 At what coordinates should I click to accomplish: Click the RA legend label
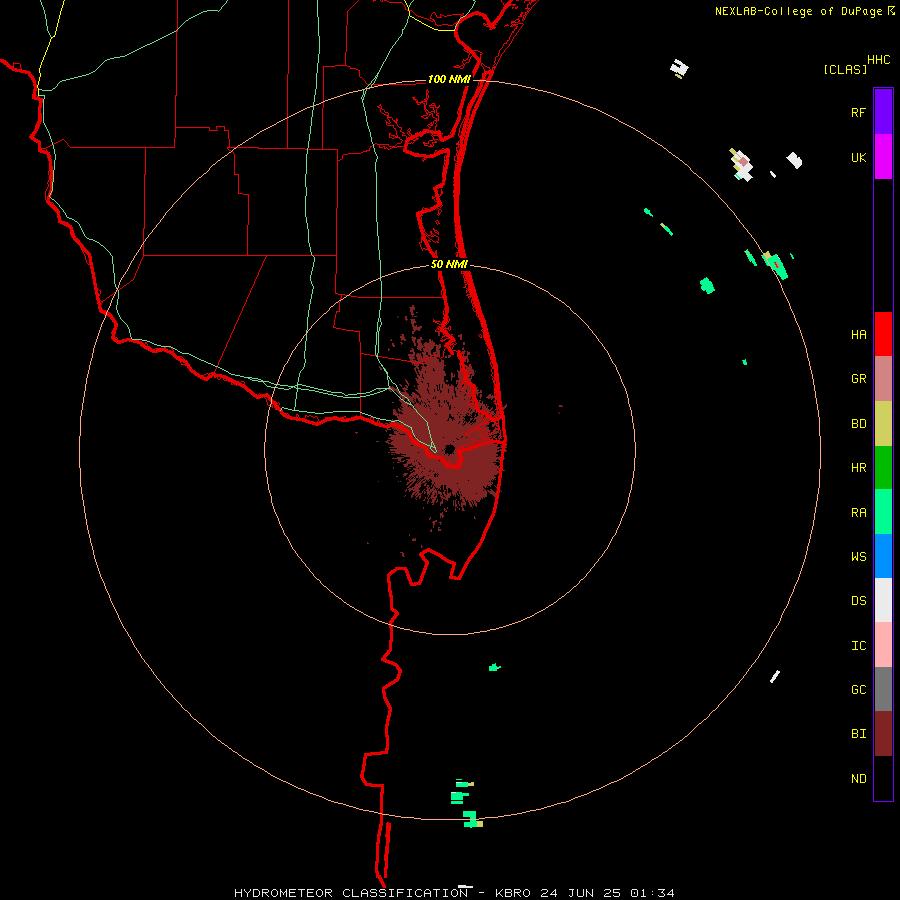coord(858,513)
